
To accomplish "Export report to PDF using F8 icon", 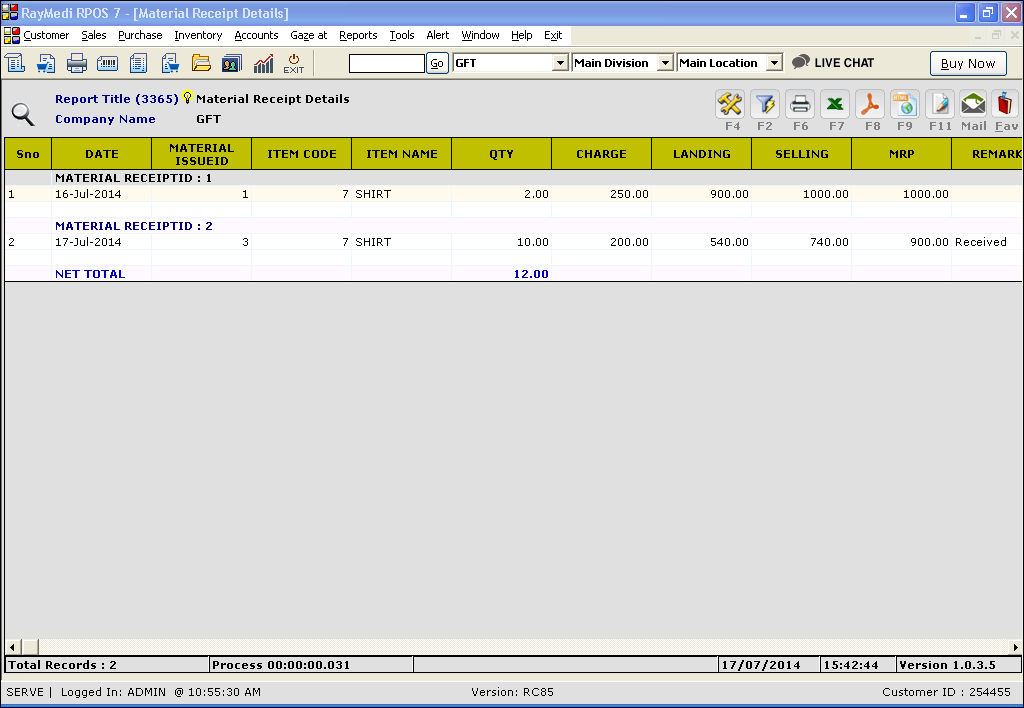I will [x=870, y=104].
